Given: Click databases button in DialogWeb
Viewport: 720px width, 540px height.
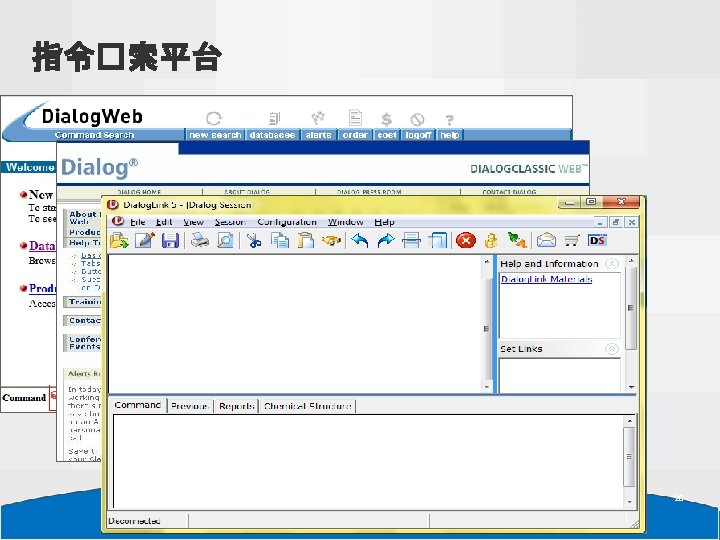Looking at the screenshot, I should pos(272,135).
